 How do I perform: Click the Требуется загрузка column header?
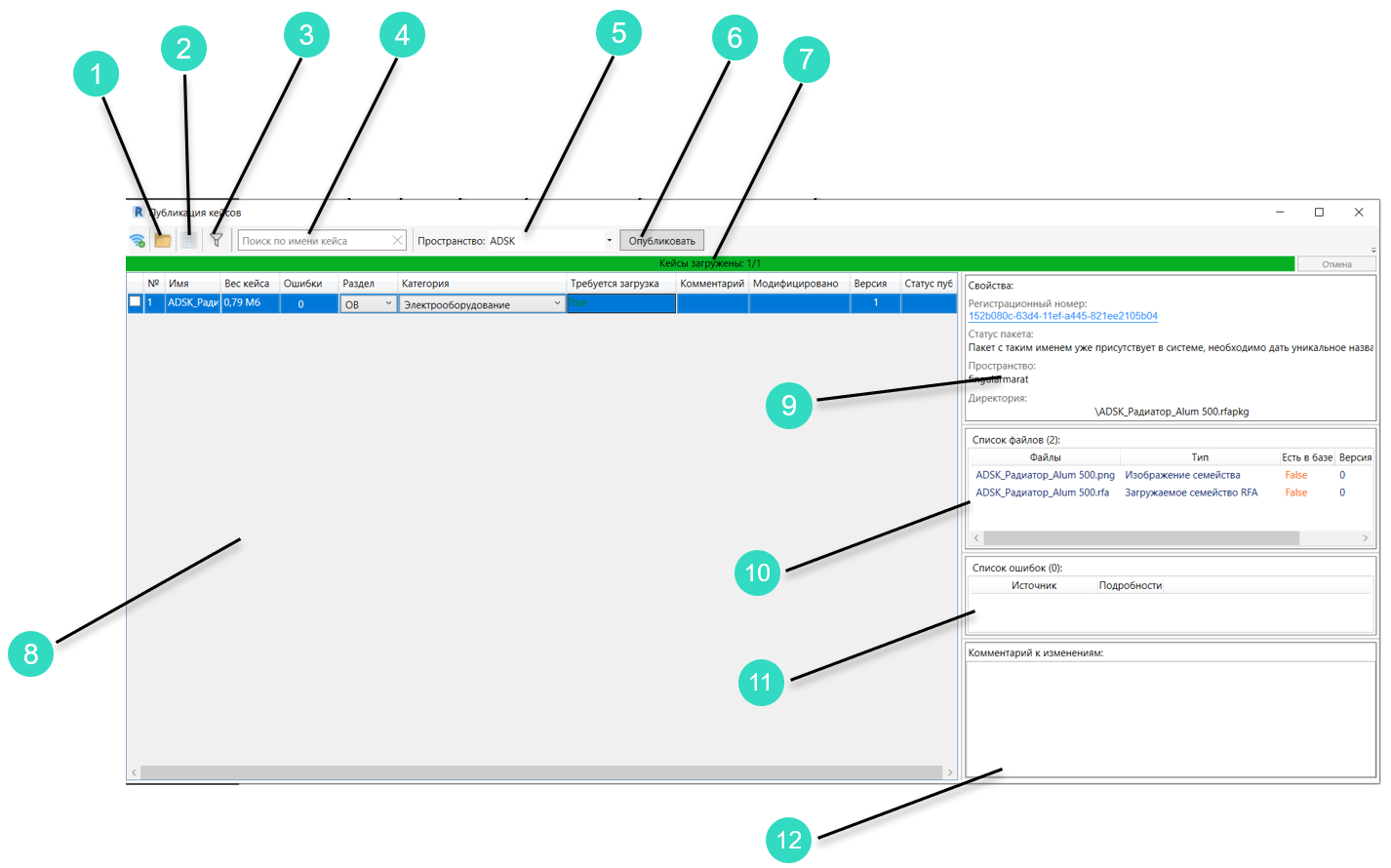tap(620, 283)
